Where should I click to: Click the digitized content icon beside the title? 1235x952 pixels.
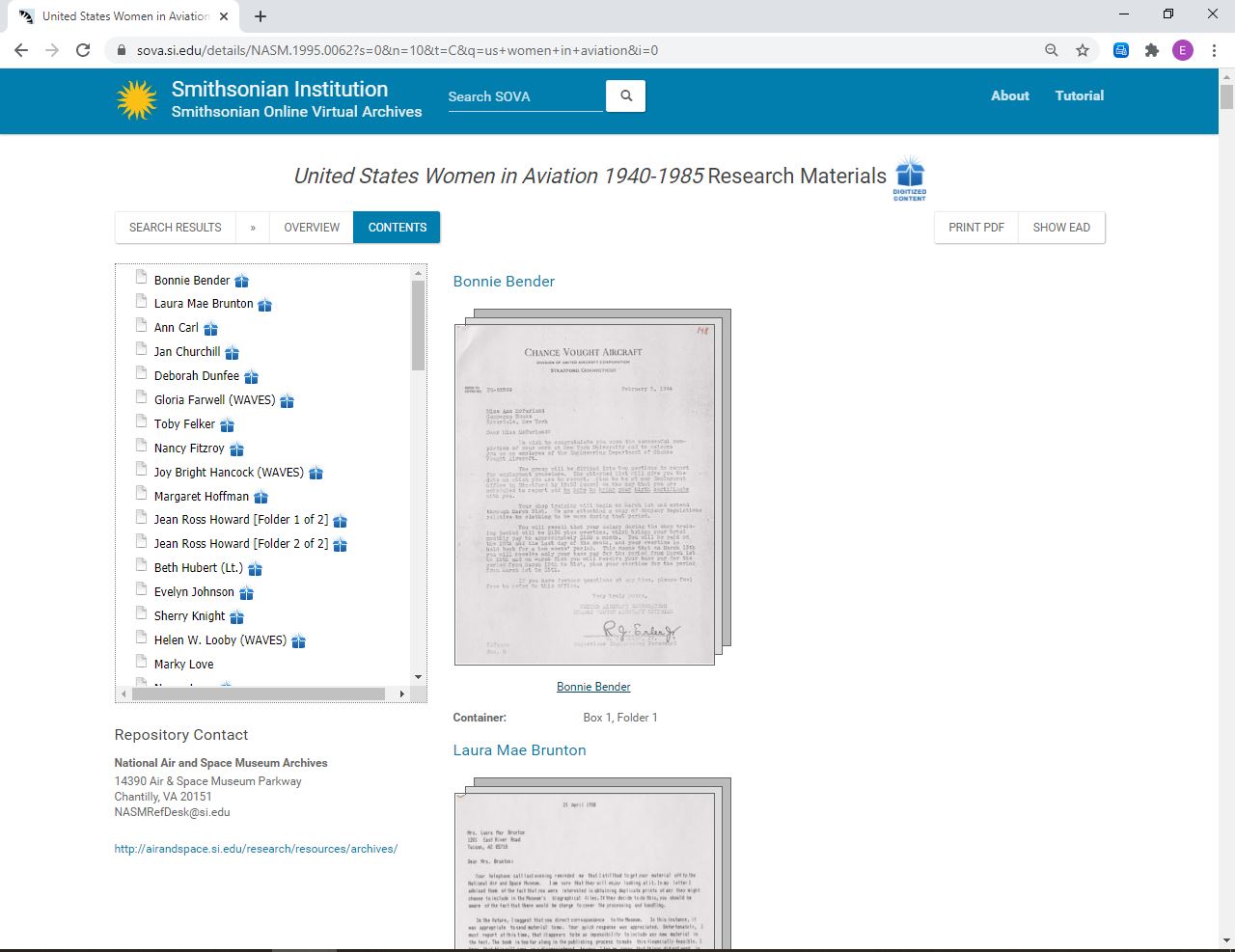click(909, 177)
